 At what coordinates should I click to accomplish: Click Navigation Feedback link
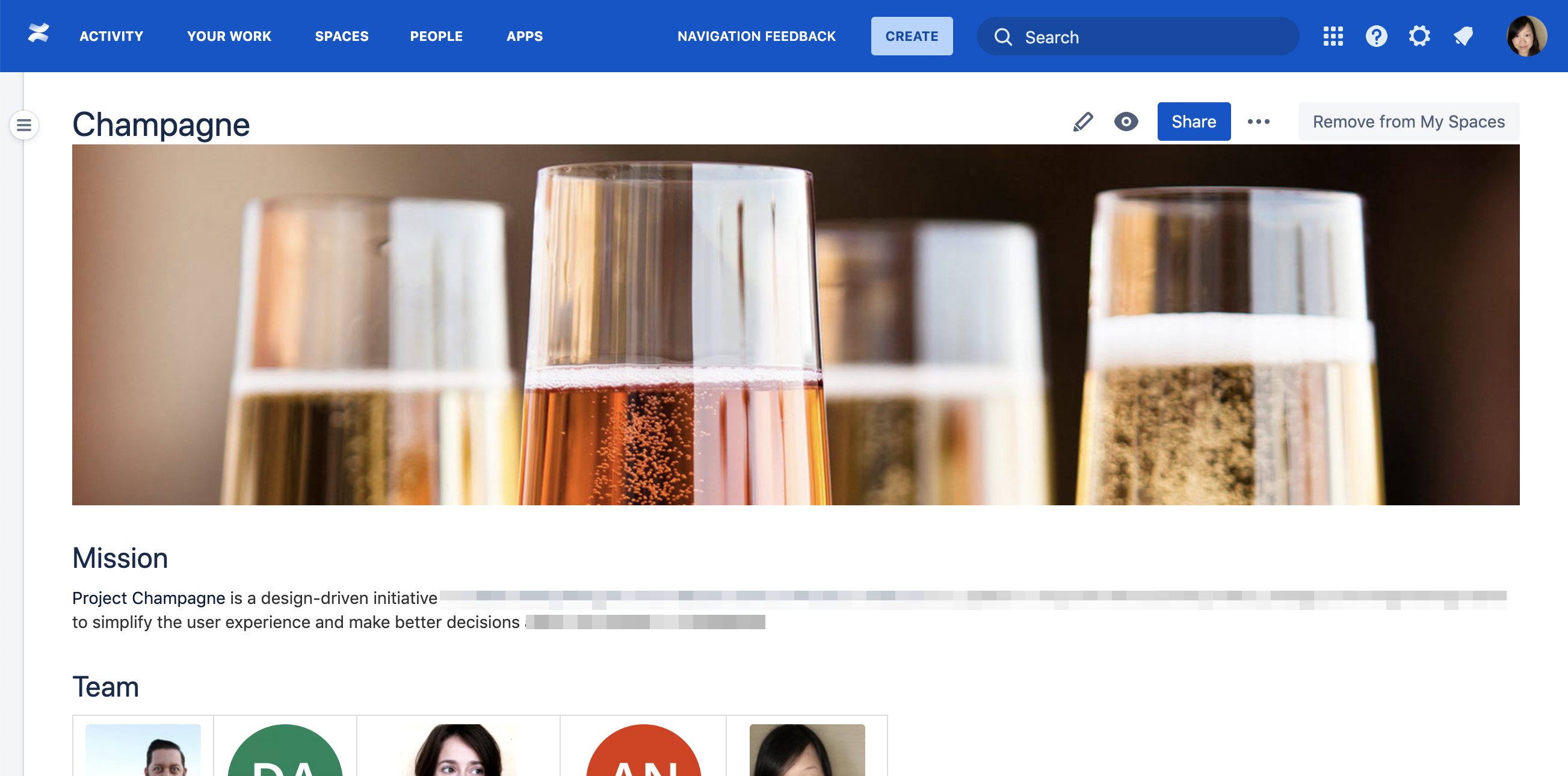[x=756, y=37]
